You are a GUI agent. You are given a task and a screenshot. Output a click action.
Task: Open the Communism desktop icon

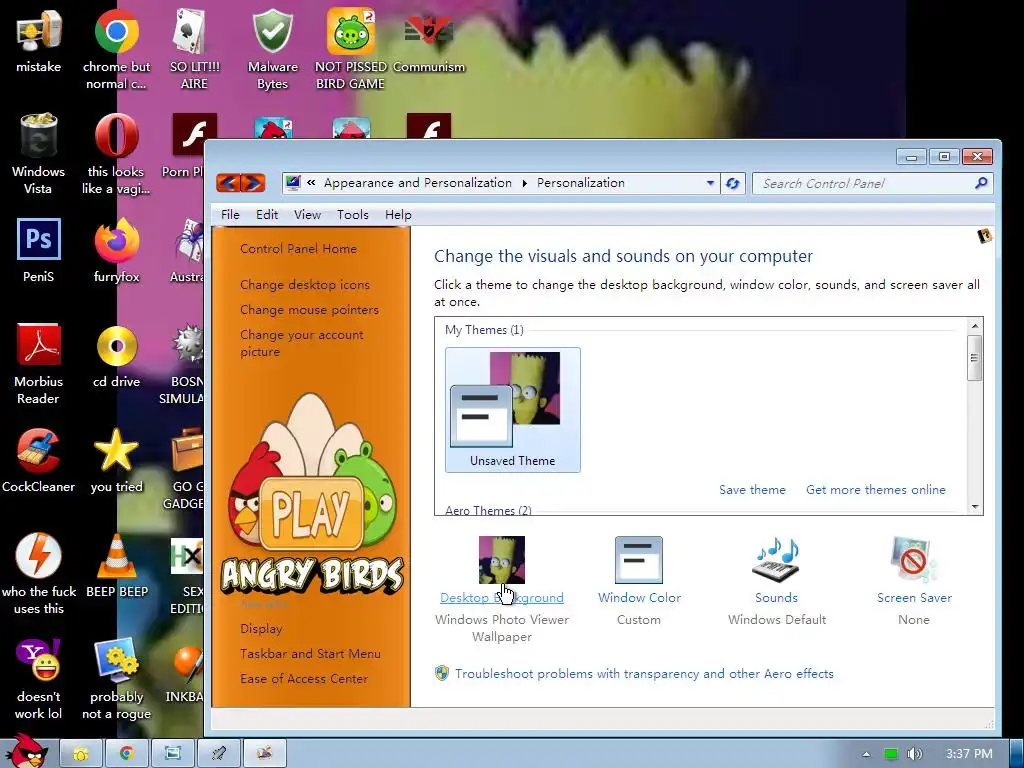428,31
